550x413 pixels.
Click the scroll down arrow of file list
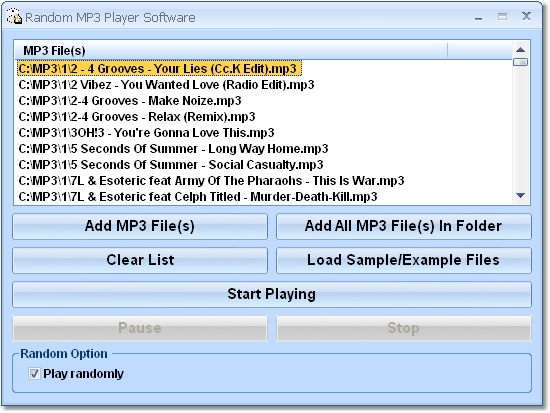point(521,195)
